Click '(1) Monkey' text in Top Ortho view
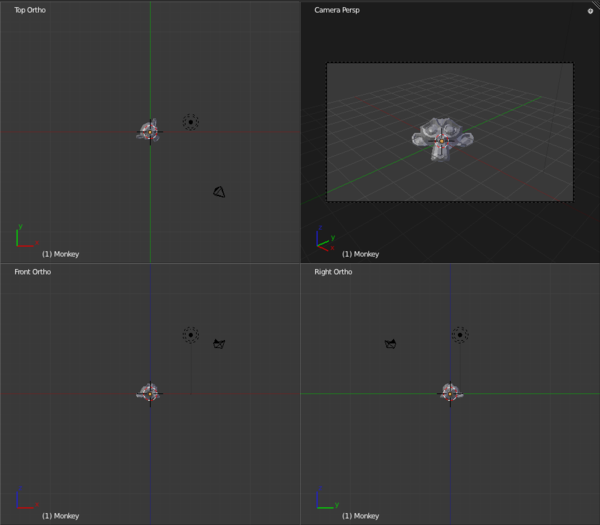 pos(60,254)
